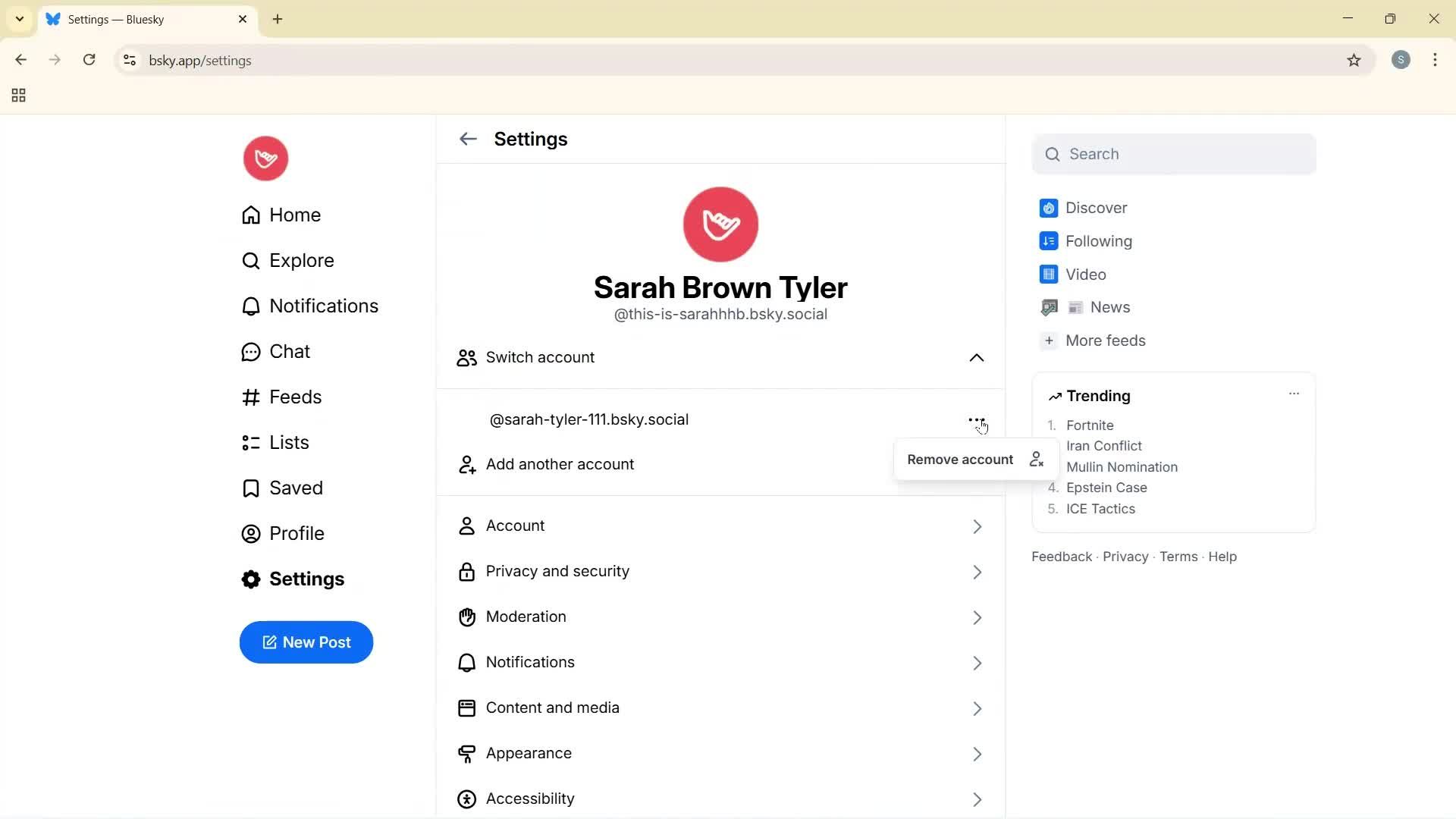Click Add another account
This screenshot has width=1456, height=819.
pyautogui.click(x=560, y=464)
